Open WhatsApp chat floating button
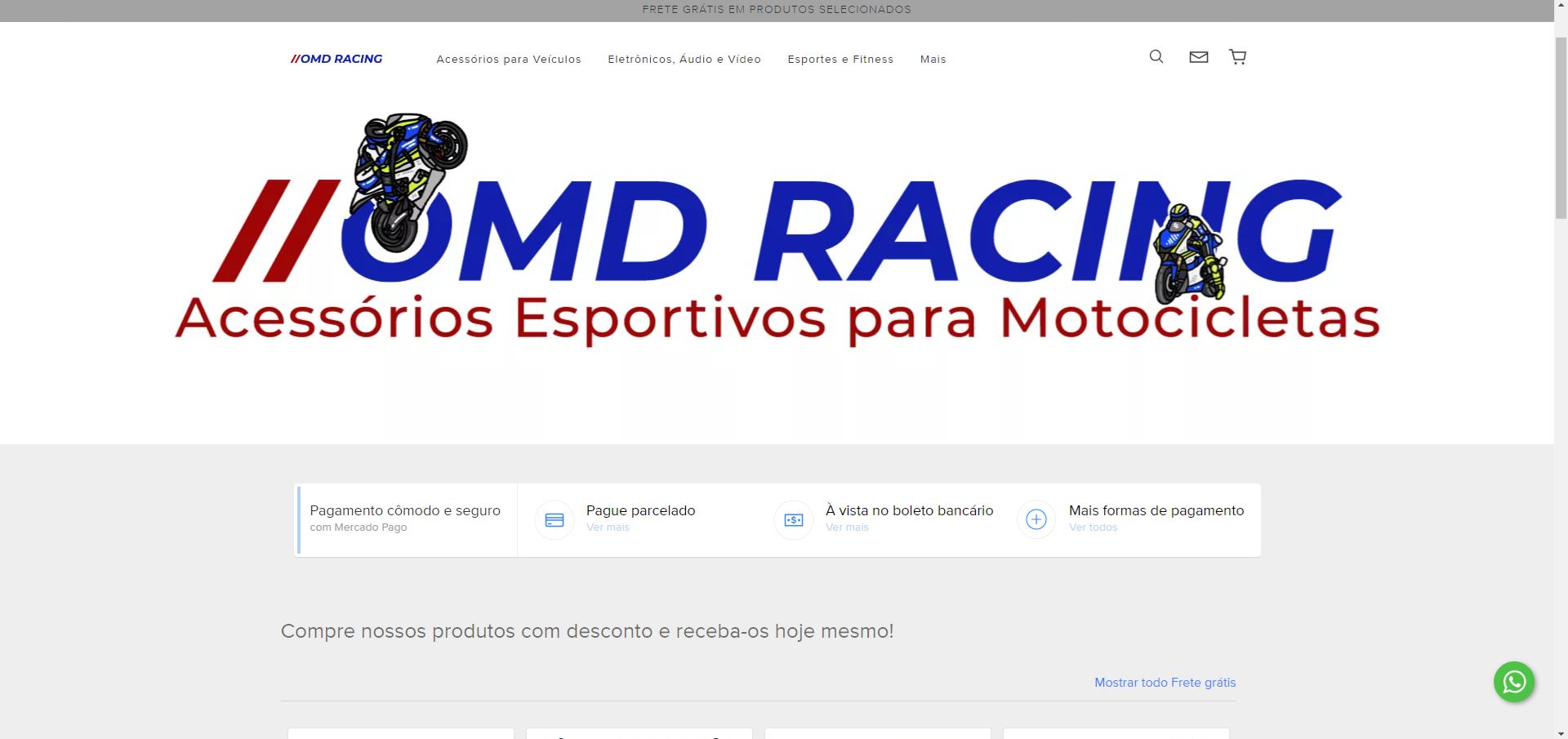1568x739 pixels. point(1514,682)
